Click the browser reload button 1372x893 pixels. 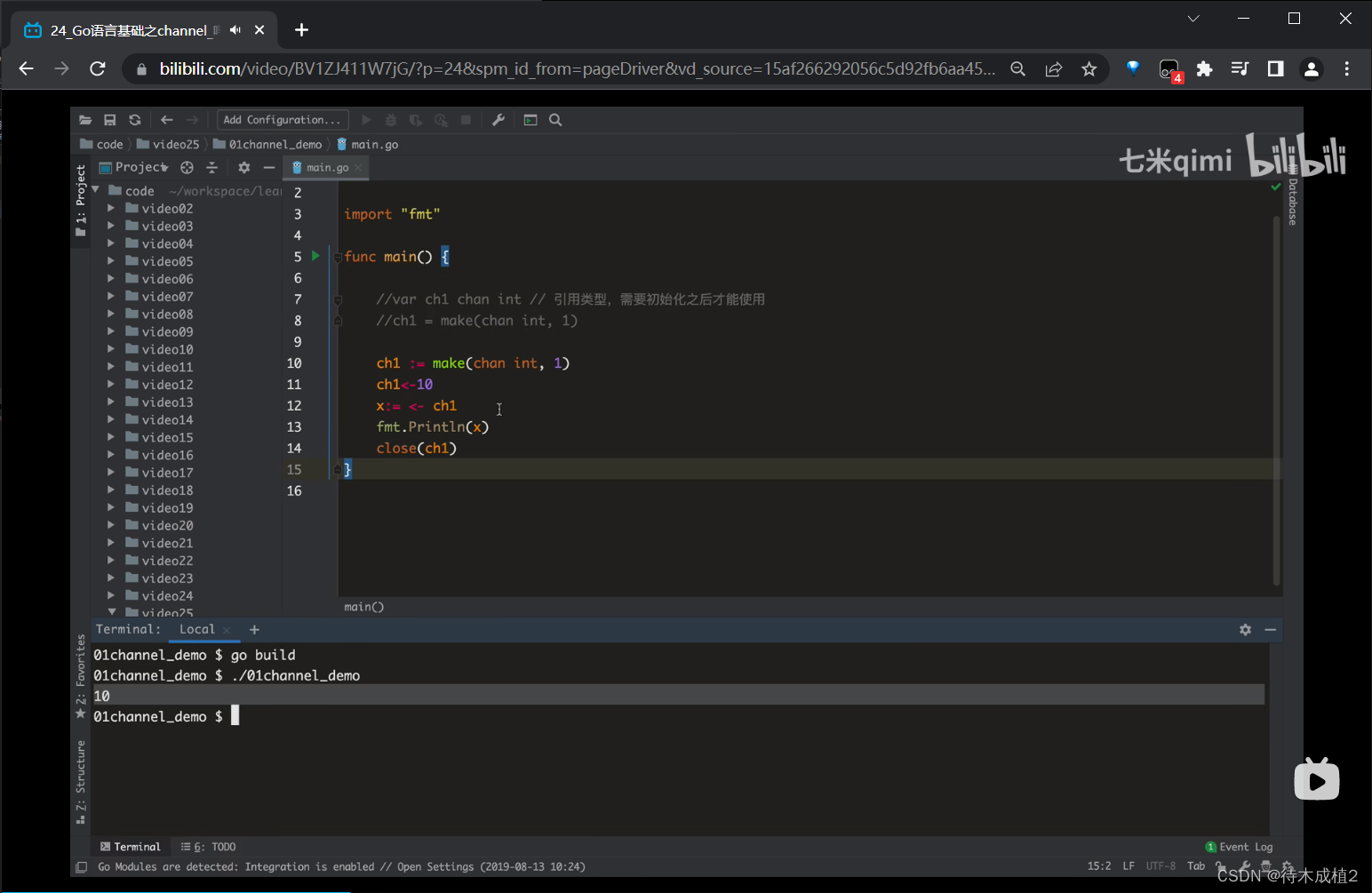[x=98, y=69]
